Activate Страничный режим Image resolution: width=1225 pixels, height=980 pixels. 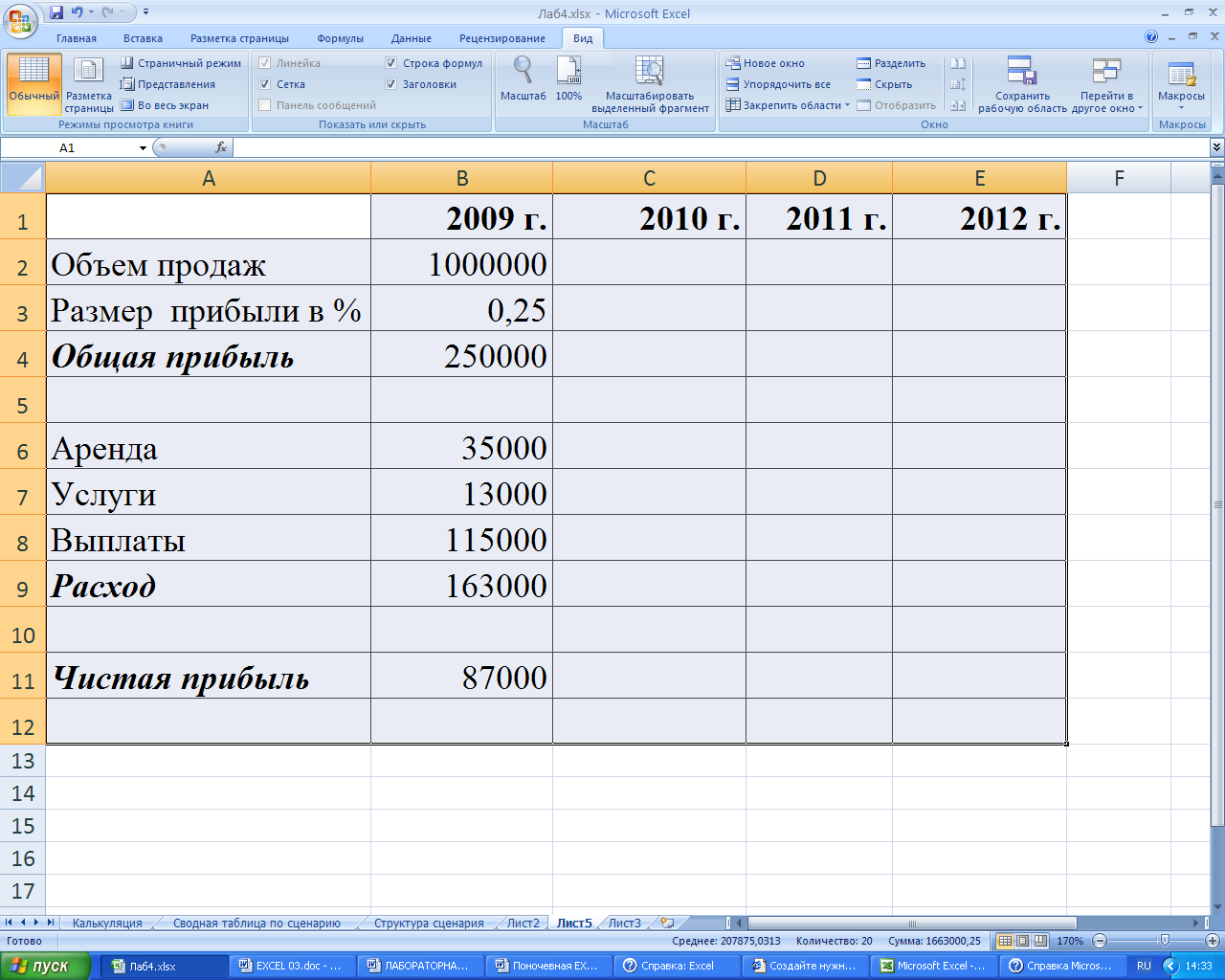point(181,63)
